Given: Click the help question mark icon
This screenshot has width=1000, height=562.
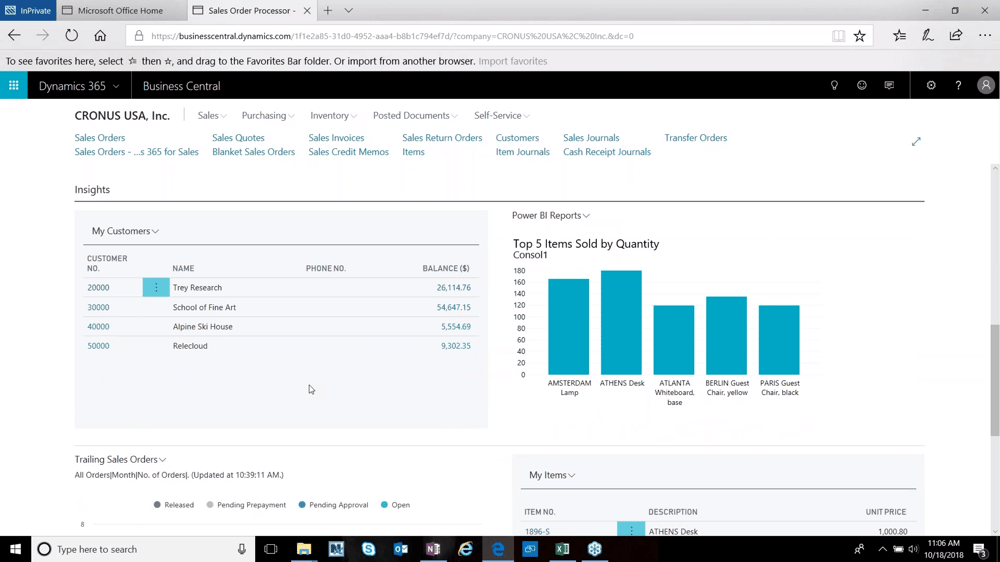Looking at the screenshot, I should point(958,85).
